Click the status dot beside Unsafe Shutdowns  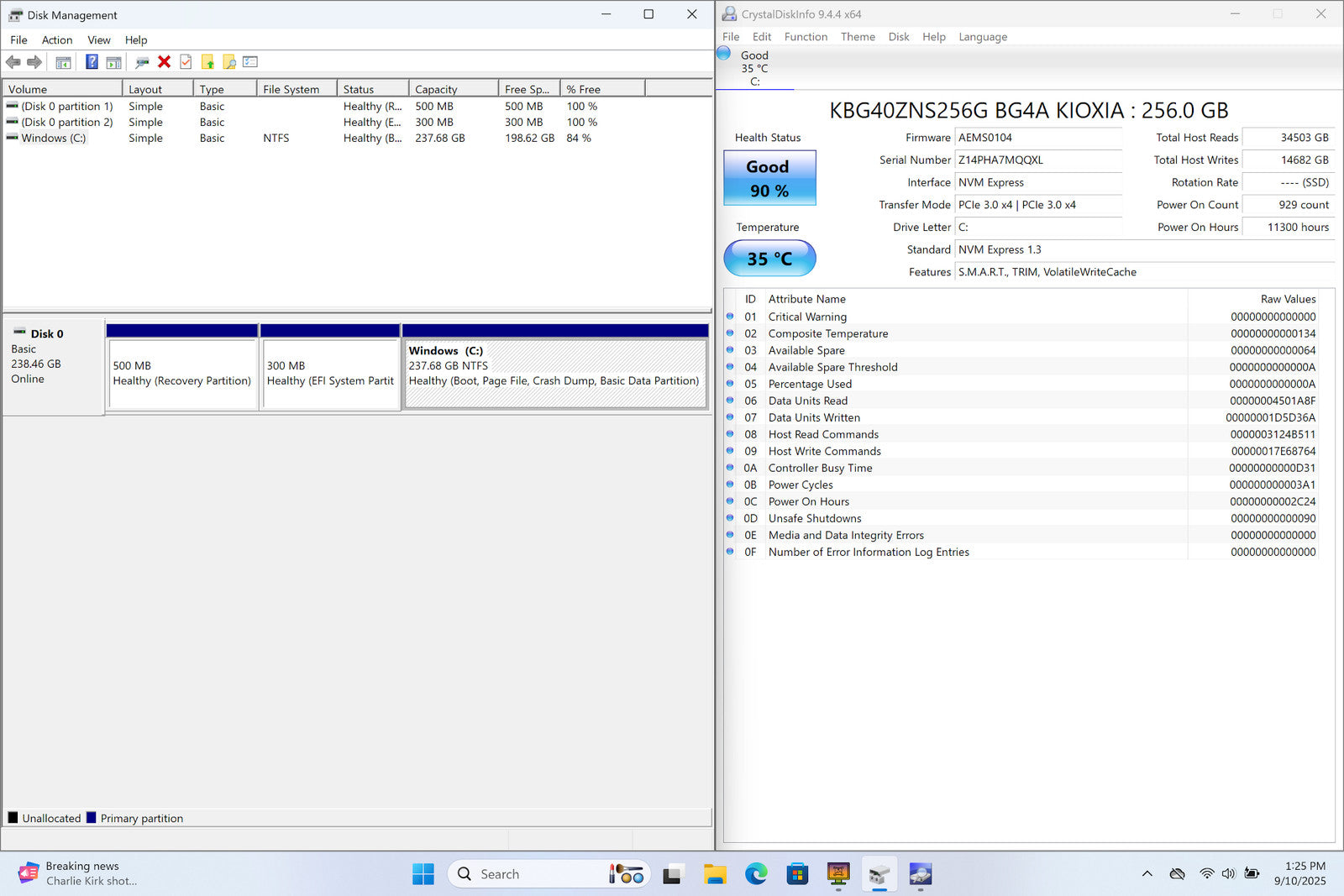(730, 517)
